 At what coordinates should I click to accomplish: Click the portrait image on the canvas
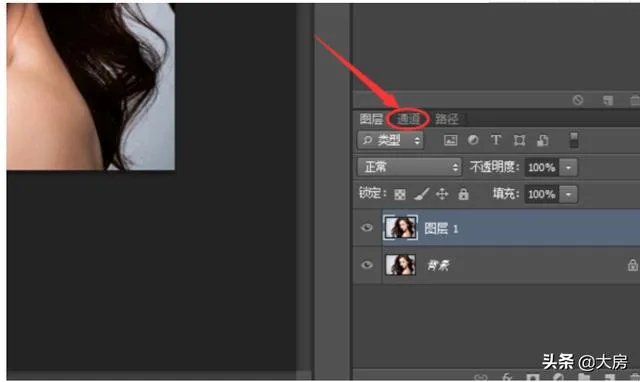[91, 87]
